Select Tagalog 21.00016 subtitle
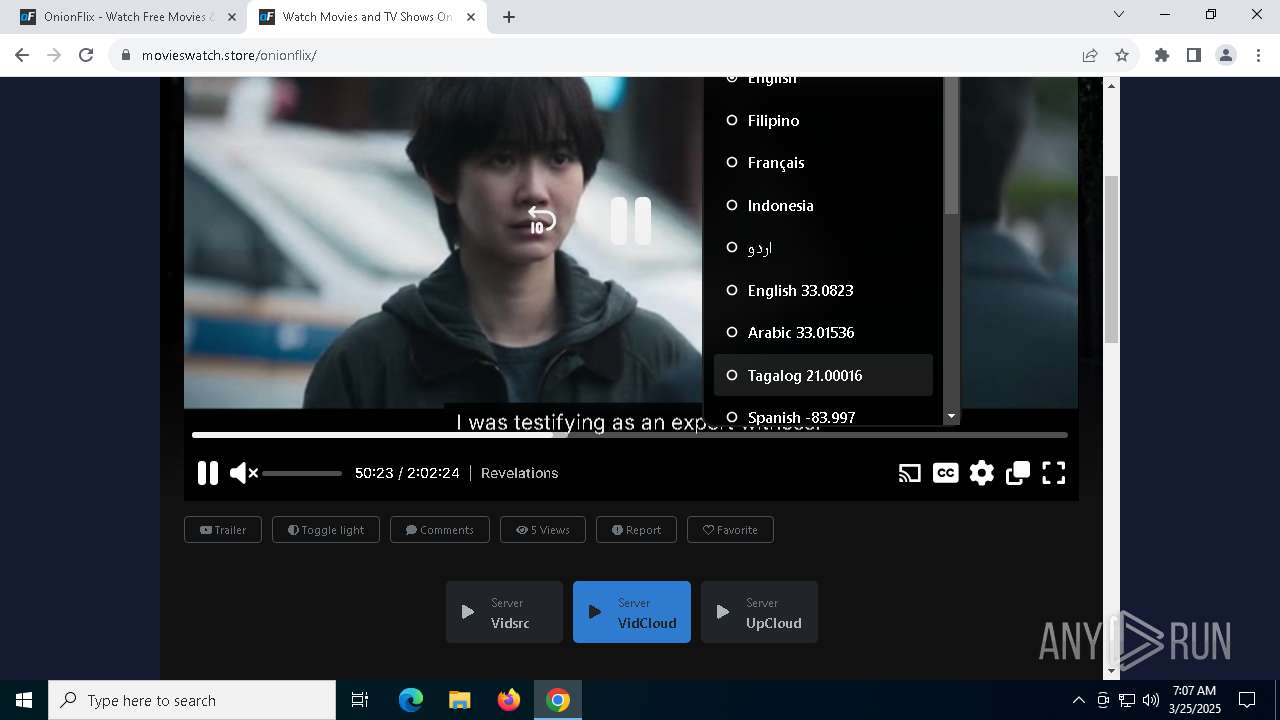This screenshot has width=1280, height=720. coord(823,375)
